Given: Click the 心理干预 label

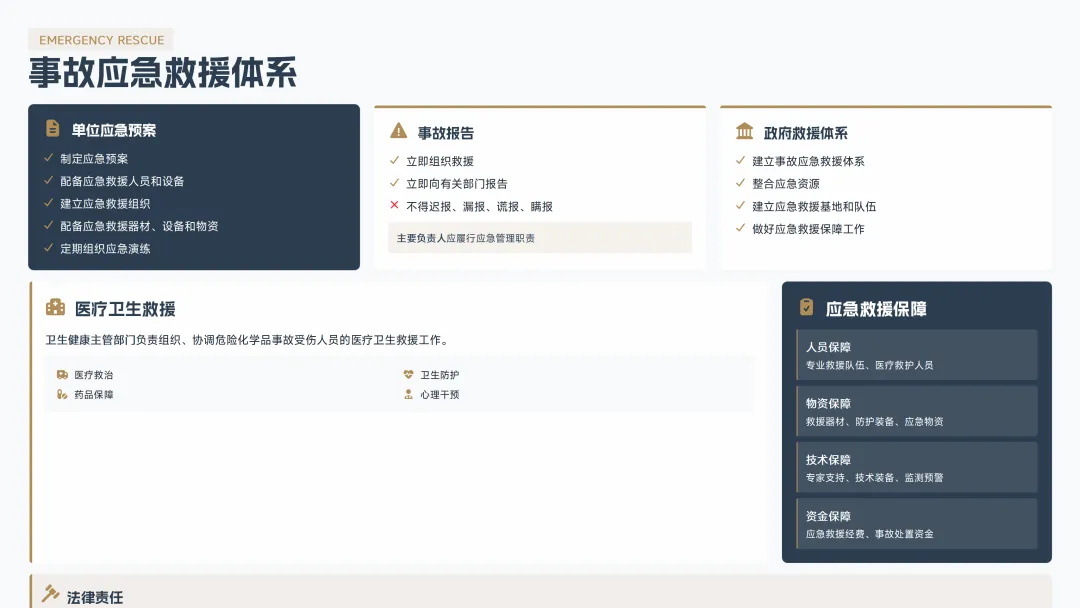Looking at the screenshot, I should tap(439, 395).
